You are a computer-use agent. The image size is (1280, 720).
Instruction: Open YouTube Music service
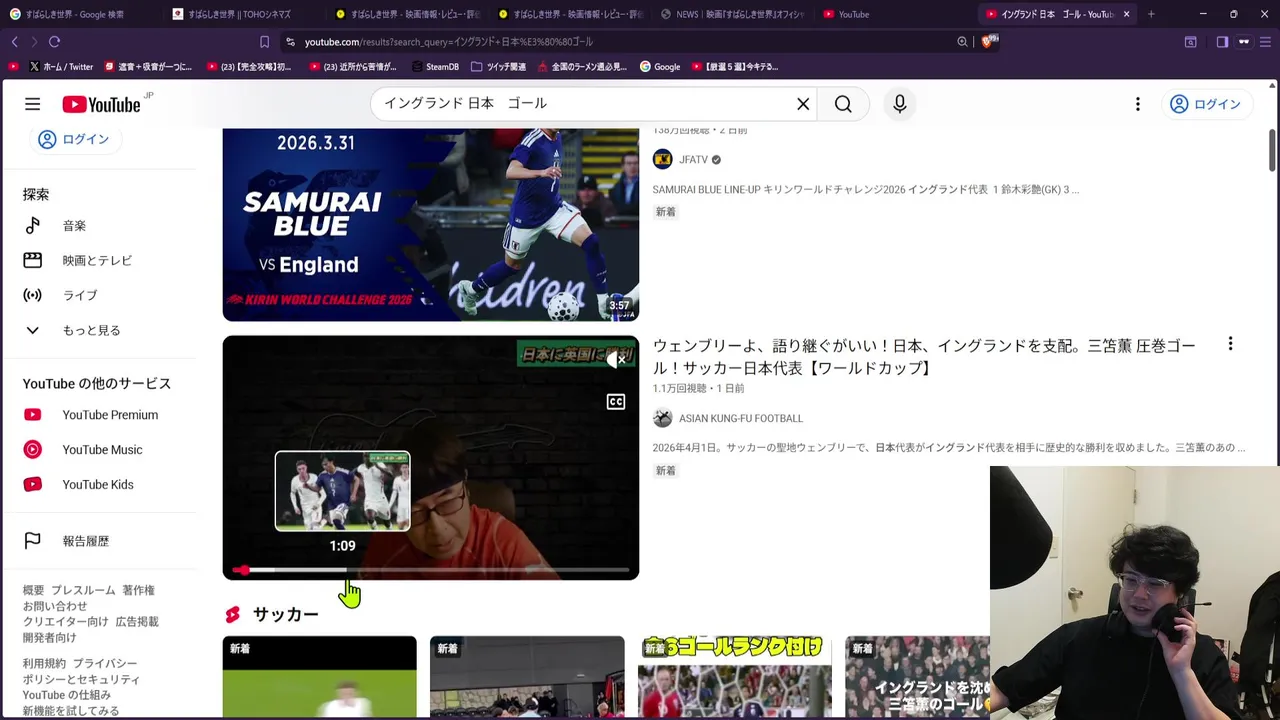pyautogui.click(x=100, y=450)
